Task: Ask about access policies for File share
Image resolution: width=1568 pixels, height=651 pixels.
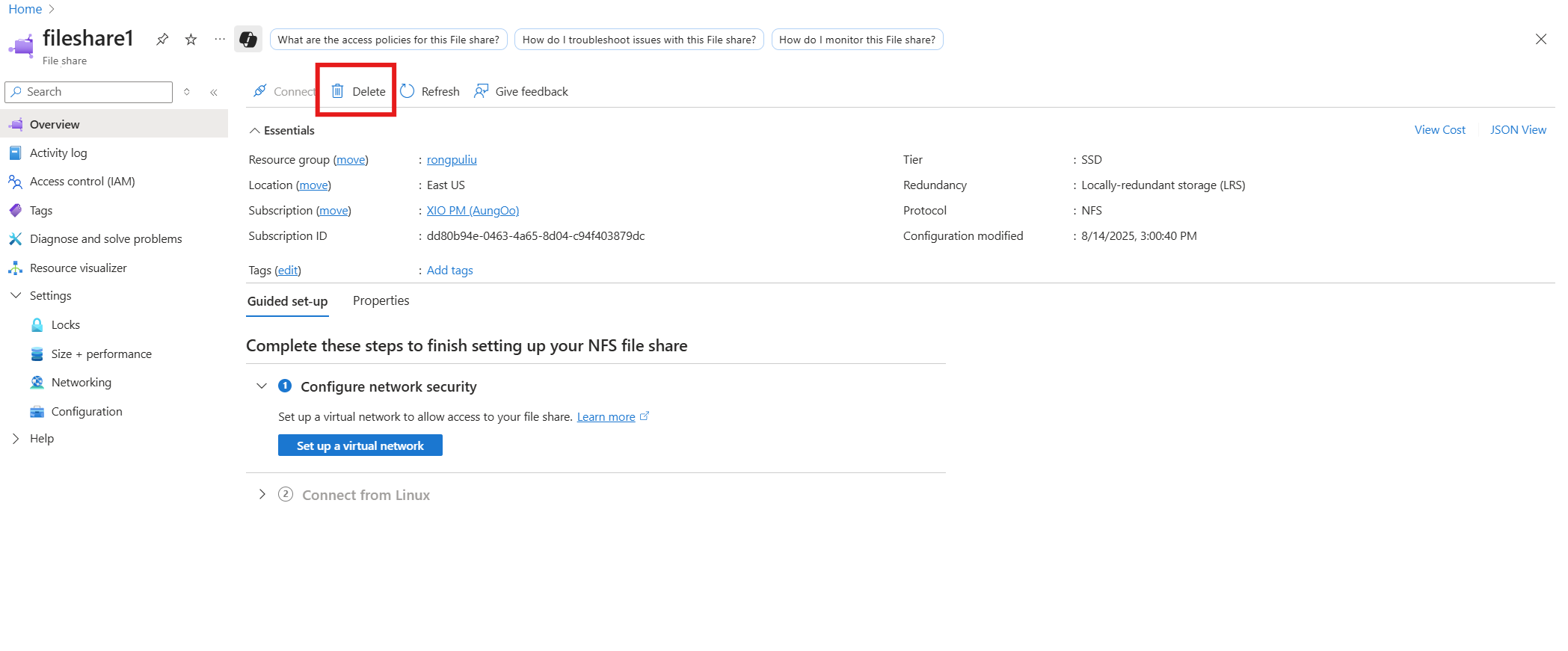Action: tap(389, 40)
